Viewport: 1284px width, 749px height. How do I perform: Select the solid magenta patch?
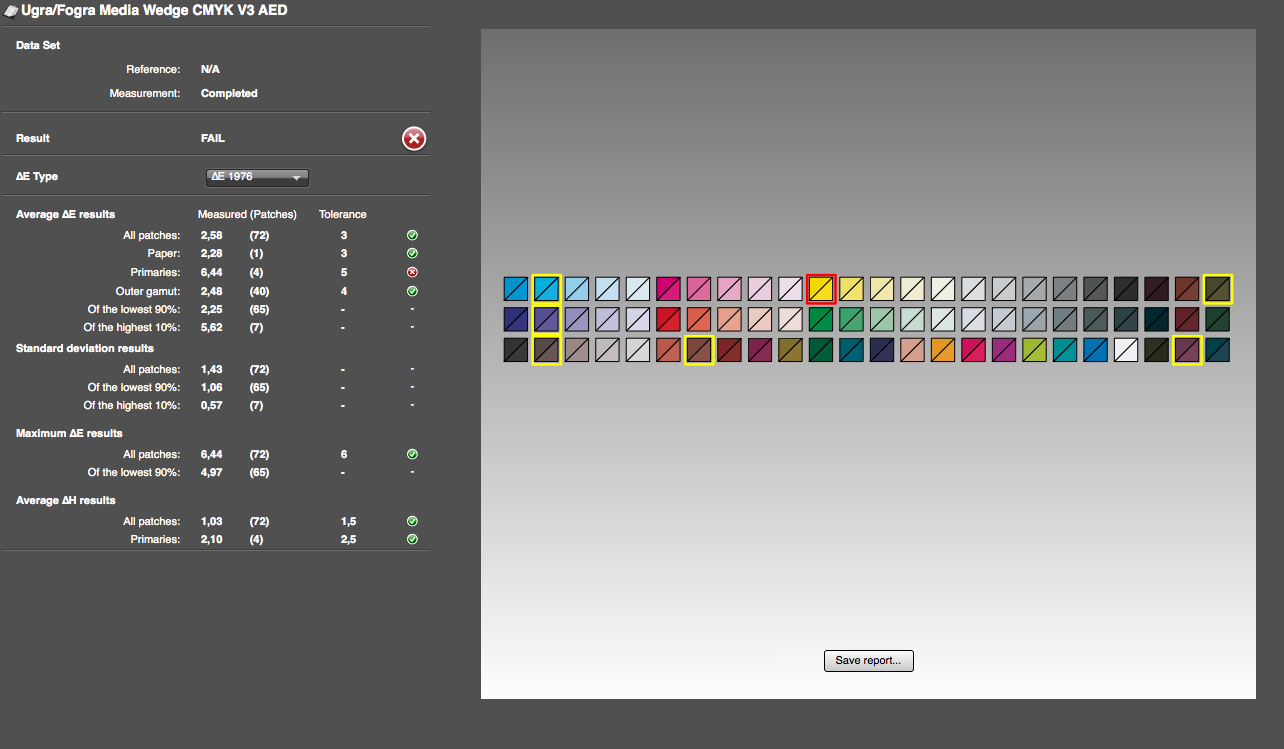[668, 289]
